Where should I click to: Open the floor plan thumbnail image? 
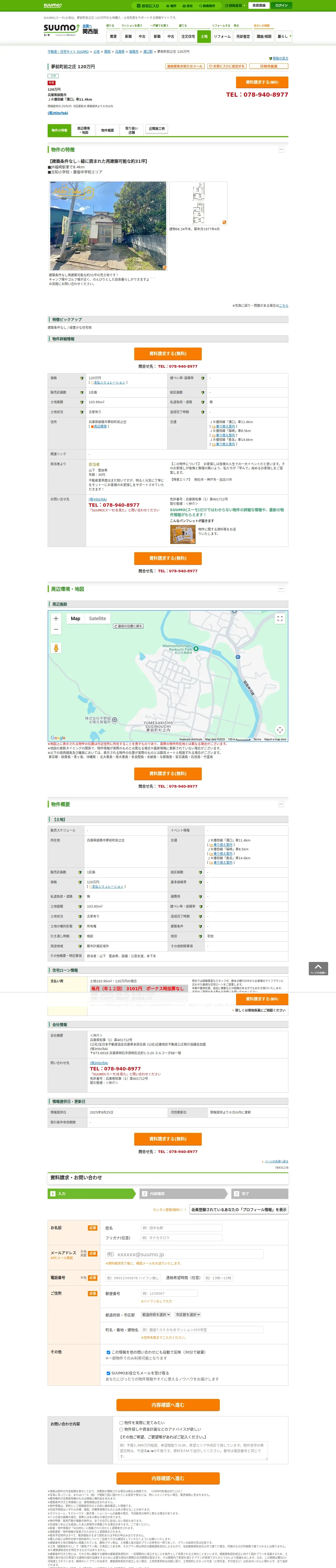click(x=198, y=203)
